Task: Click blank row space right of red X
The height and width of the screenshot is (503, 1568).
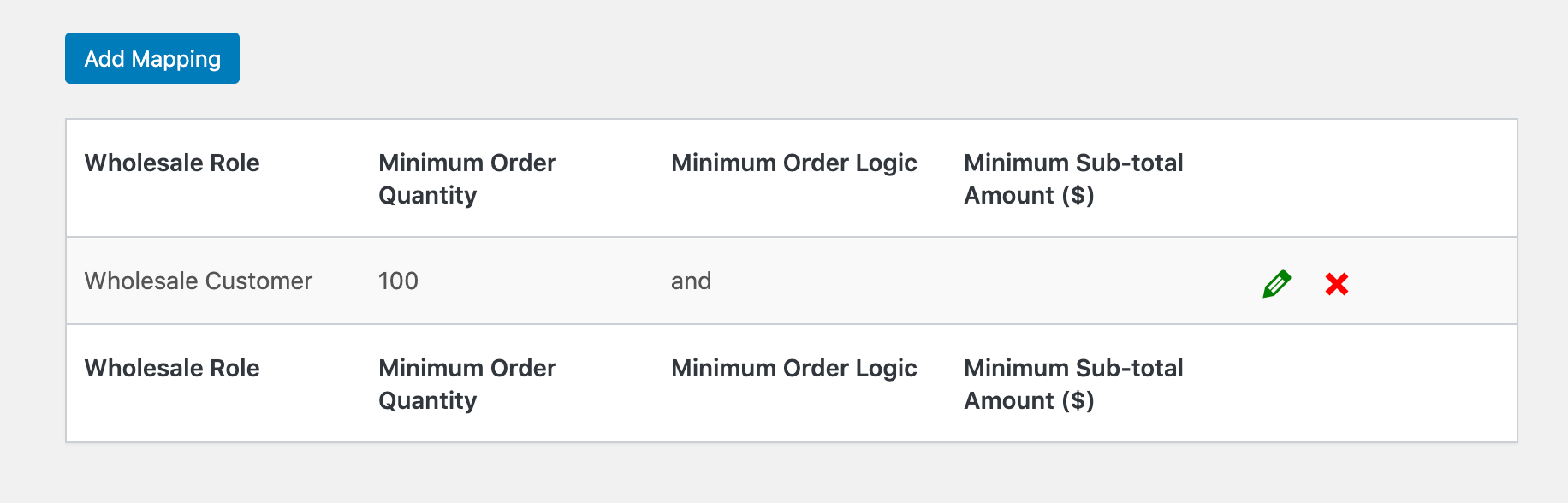Action: point(1438,281)
